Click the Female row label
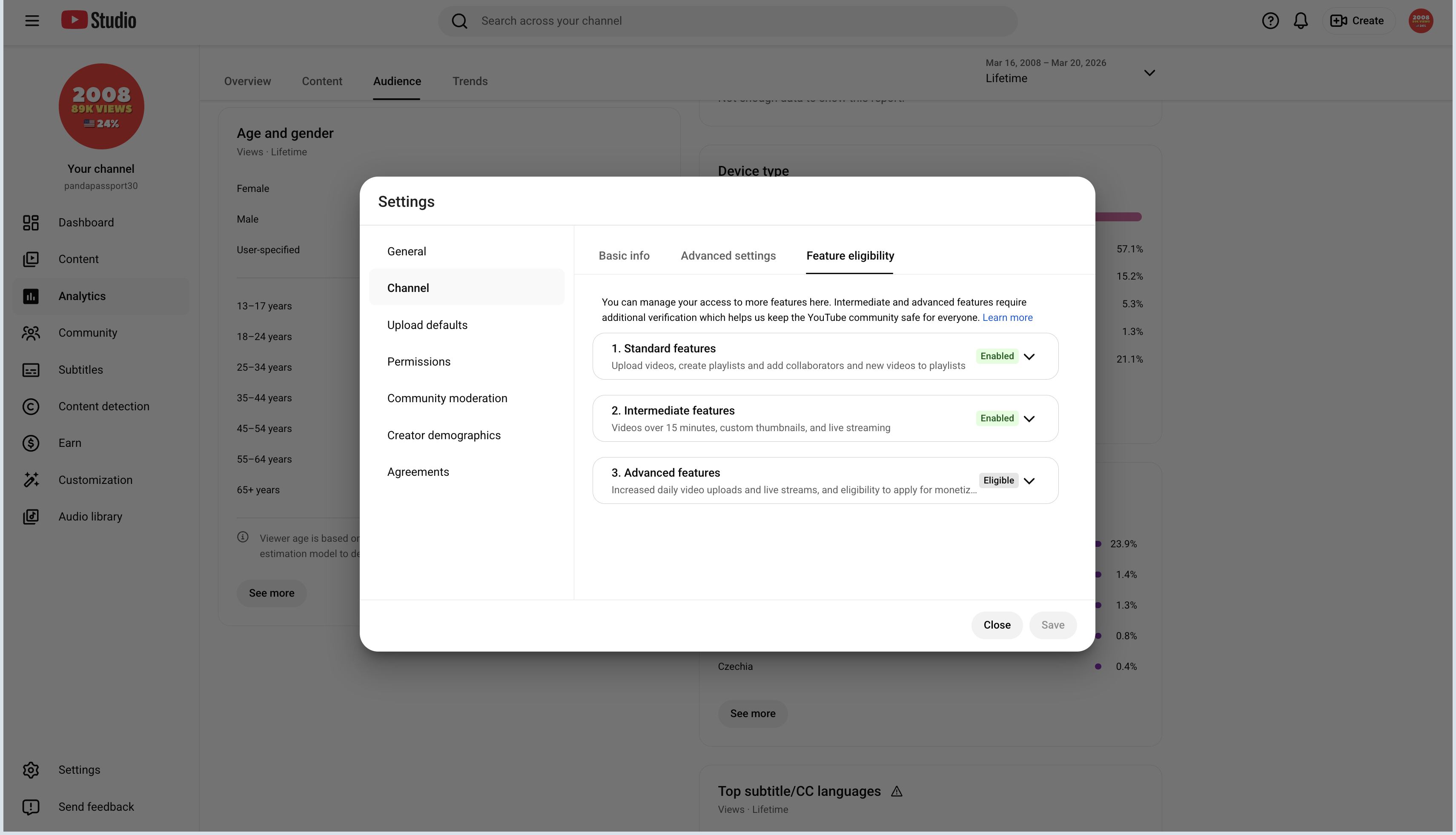Image resolution: width=1456 pixels, height=835 pixels. [253, 189]
